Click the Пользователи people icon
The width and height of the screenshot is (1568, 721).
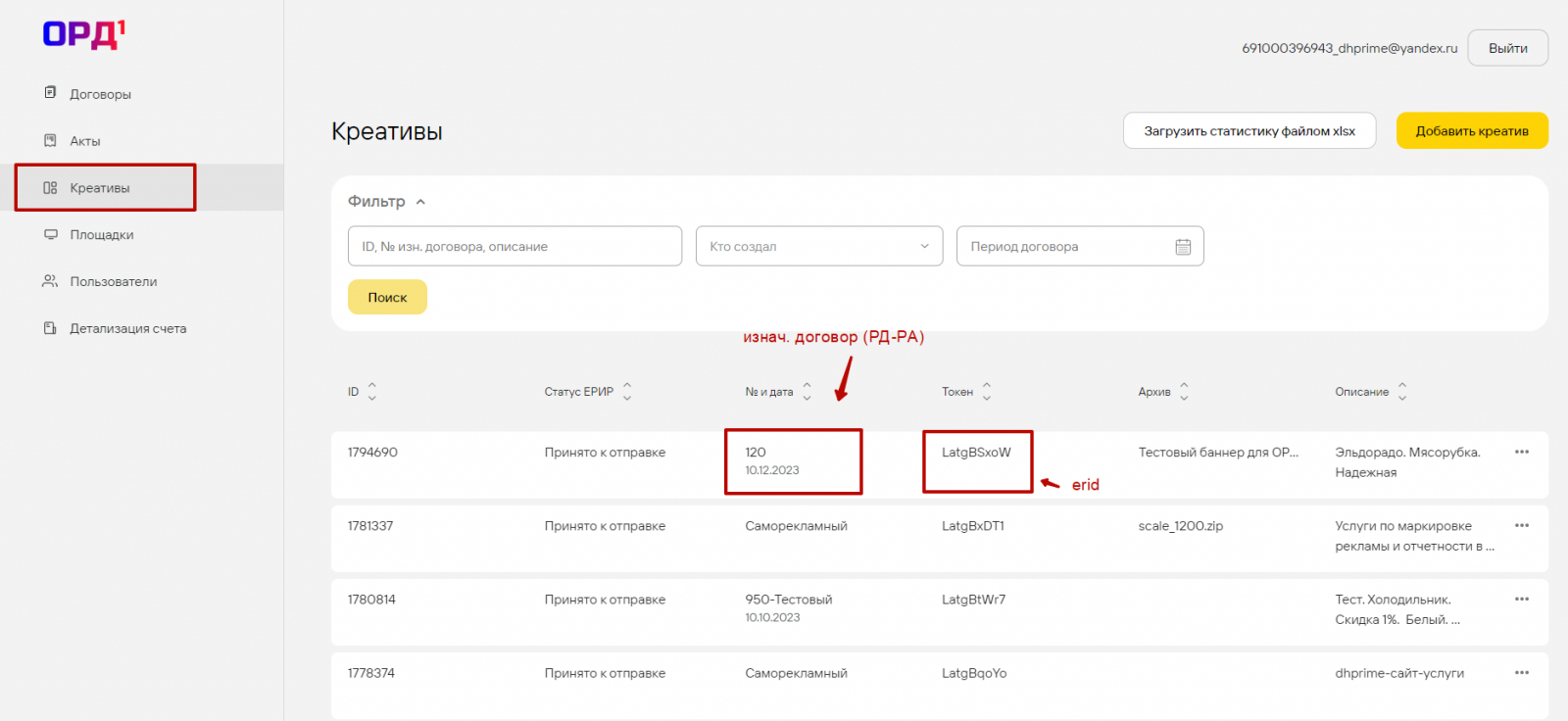coord(50,281)
